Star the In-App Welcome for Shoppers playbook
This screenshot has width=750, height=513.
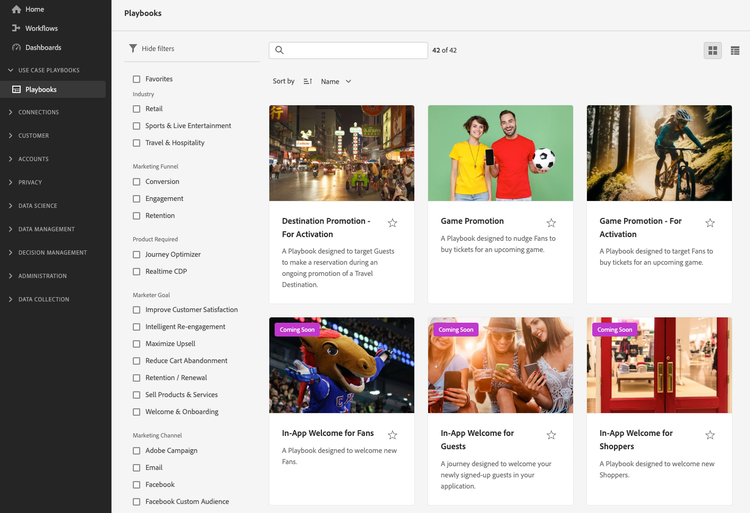coord(710,435)
